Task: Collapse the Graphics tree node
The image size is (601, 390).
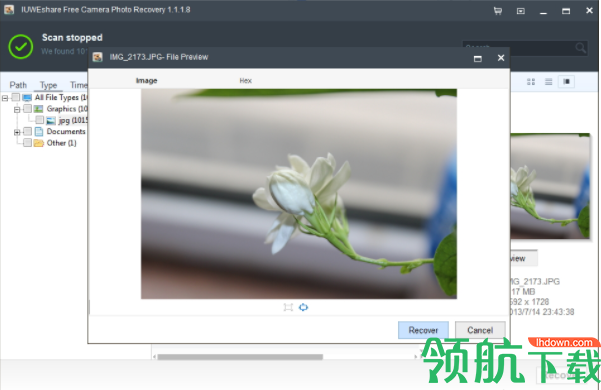Action: 17,110
